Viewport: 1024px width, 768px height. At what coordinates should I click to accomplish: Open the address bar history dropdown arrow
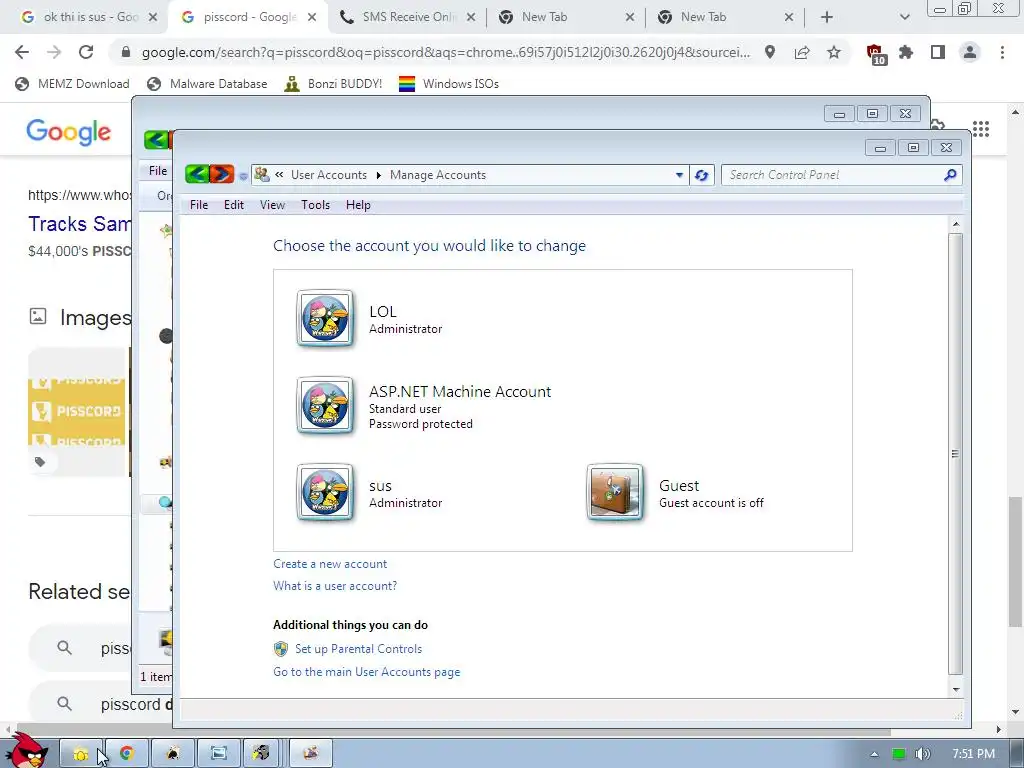click(x=679, y=175)
